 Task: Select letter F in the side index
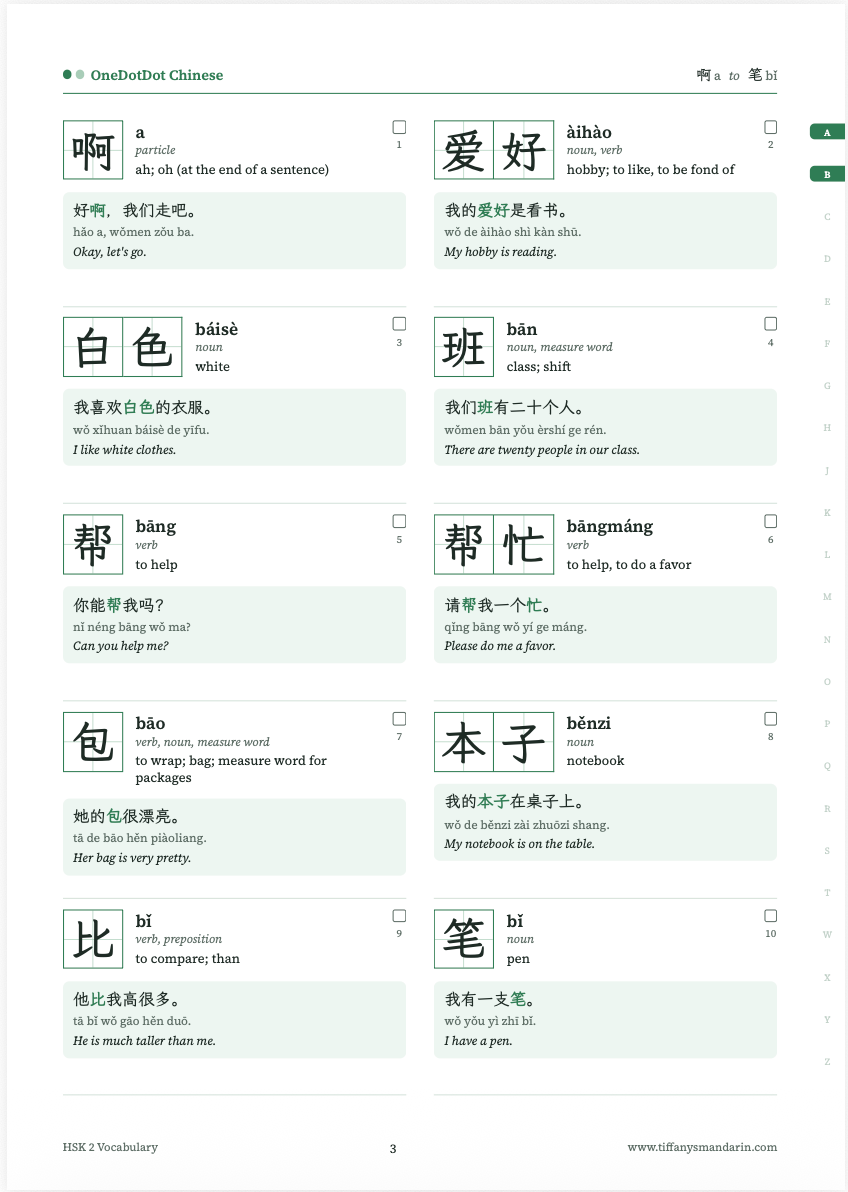tap(827, 344)
